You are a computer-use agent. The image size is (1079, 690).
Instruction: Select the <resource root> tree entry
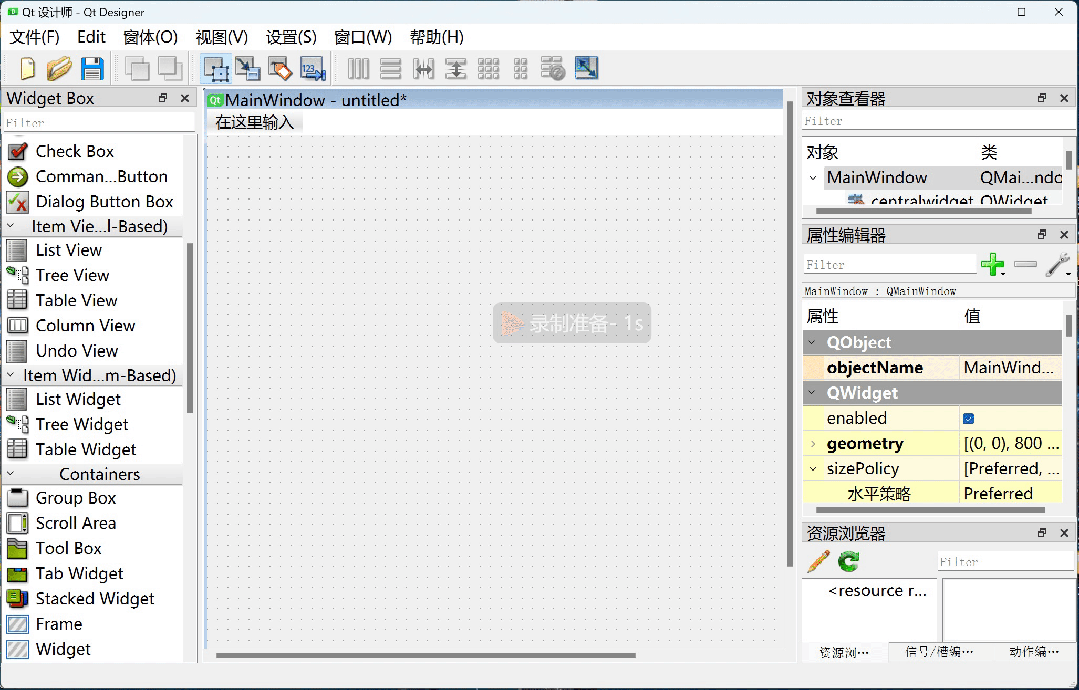click(877, 591)
